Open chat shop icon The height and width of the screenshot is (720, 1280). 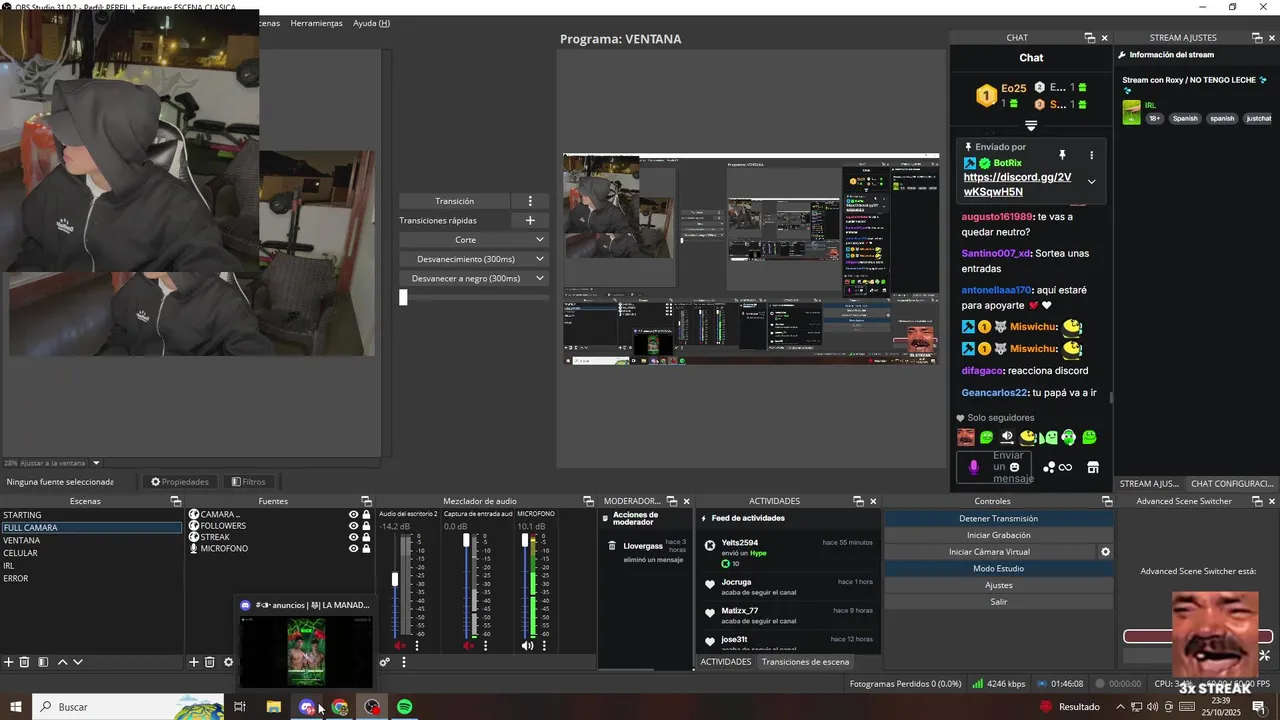[x=1093, y=467]
